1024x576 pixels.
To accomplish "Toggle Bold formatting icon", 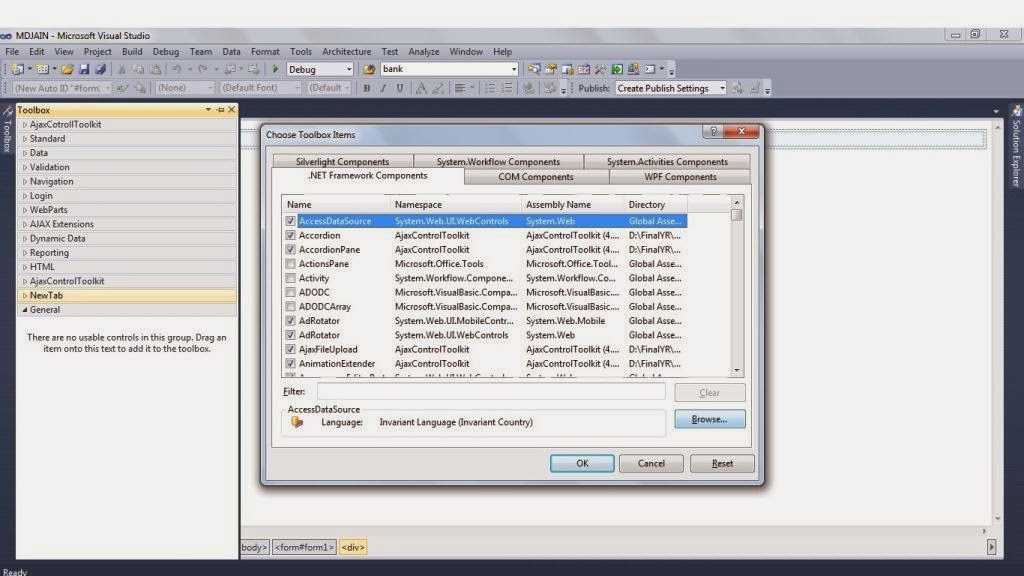I will click(x=366, y=88).
